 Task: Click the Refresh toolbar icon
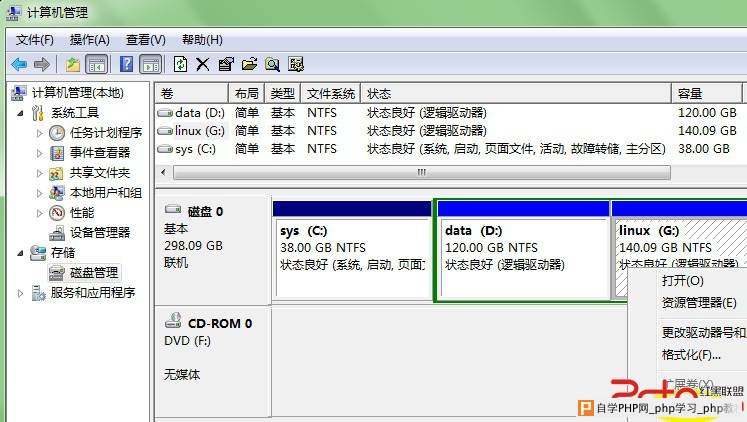click(180, 64)
